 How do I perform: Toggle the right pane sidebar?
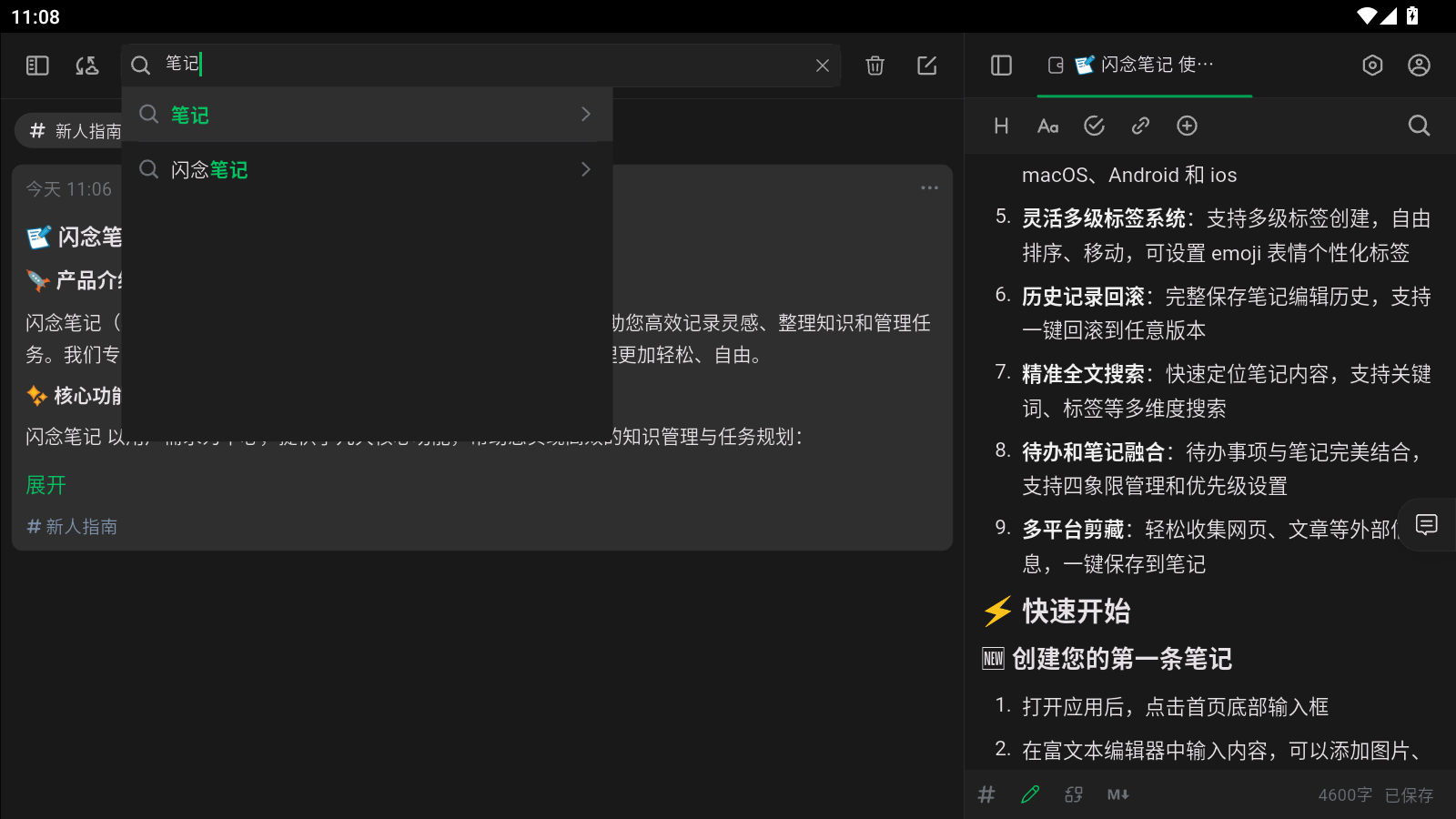click(1001, 66)
